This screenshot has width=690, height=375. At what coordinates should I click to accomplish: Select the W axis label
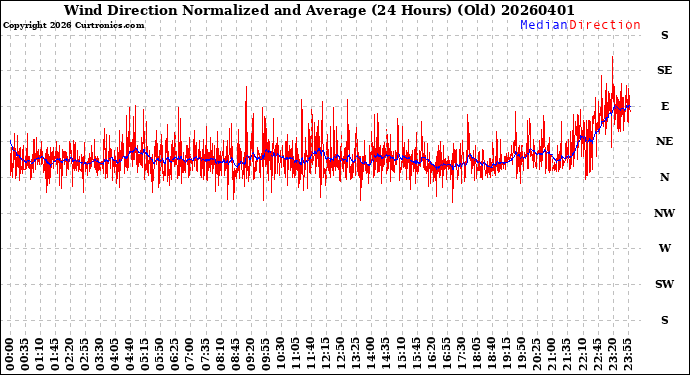664,248
